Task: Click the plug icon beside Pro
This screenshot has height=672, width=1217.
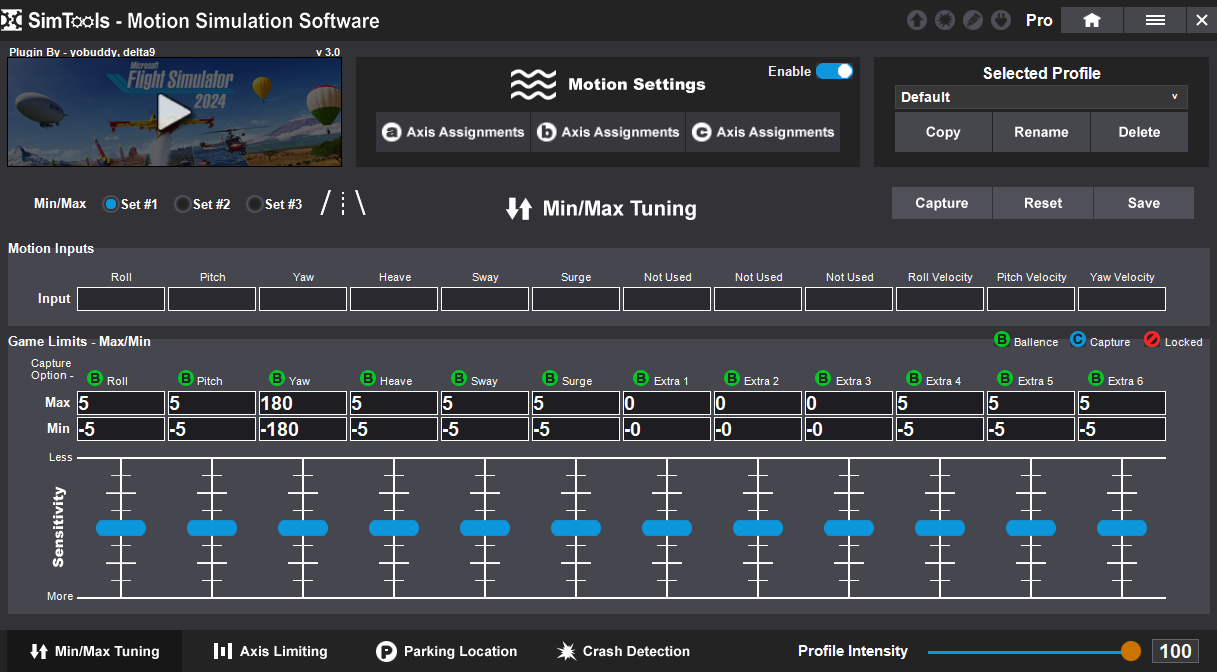Action: click(x=1001, y=20)
